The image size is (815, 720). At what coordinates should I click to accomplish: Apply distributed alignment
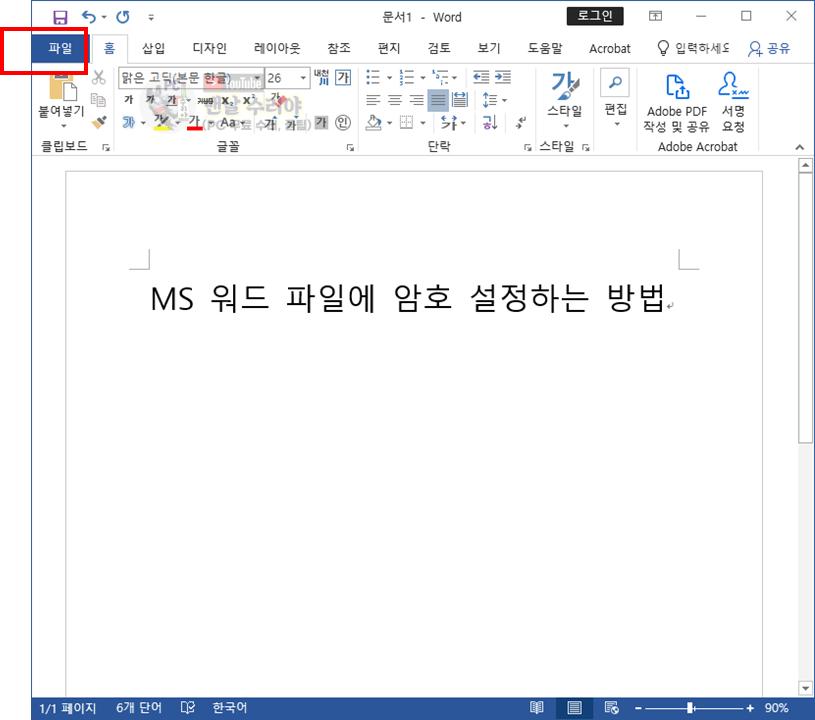tap(460, 100)
